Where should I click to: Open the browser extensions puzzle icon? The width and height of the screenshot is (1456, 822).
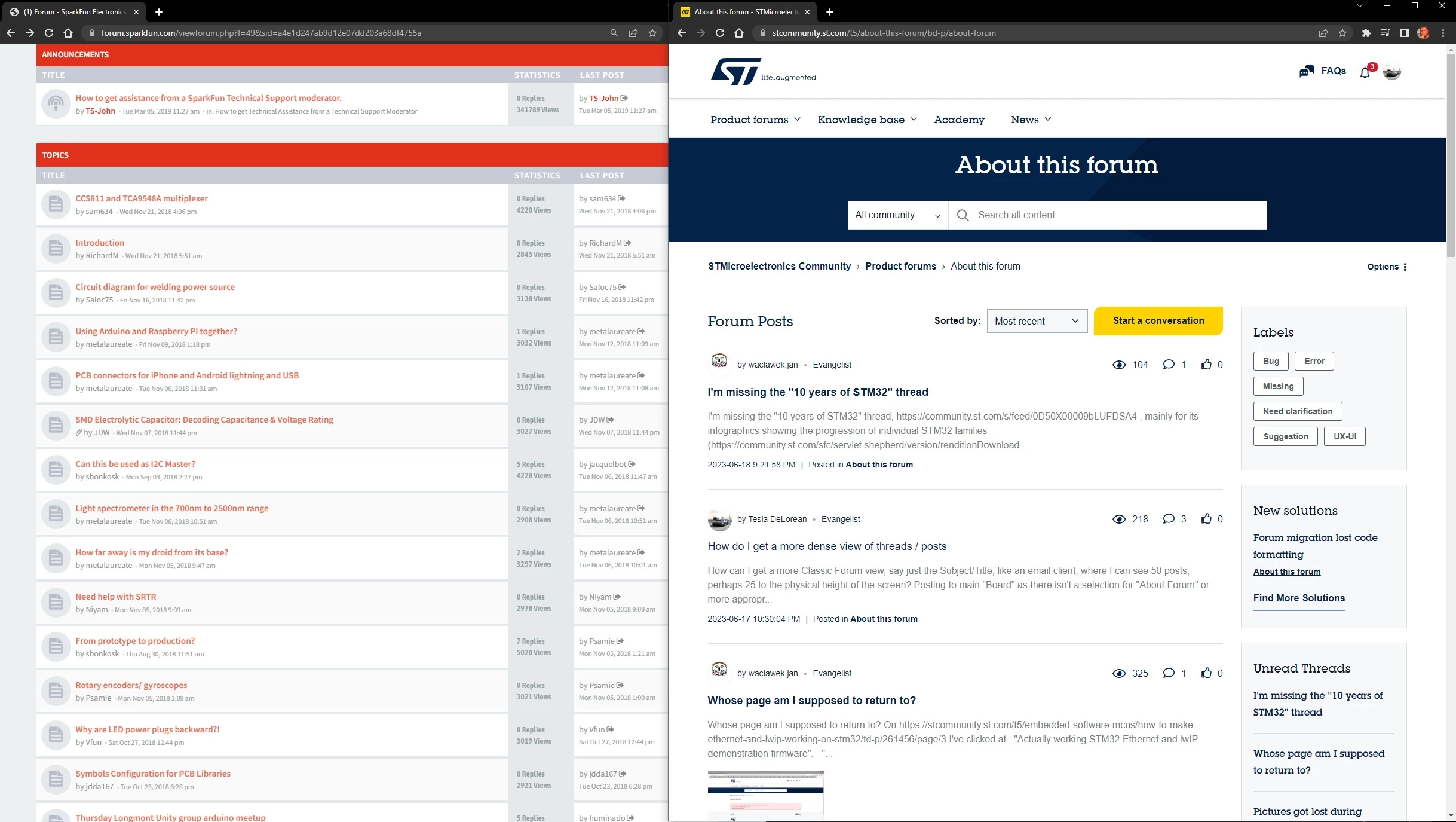[x=1366, y=33]
